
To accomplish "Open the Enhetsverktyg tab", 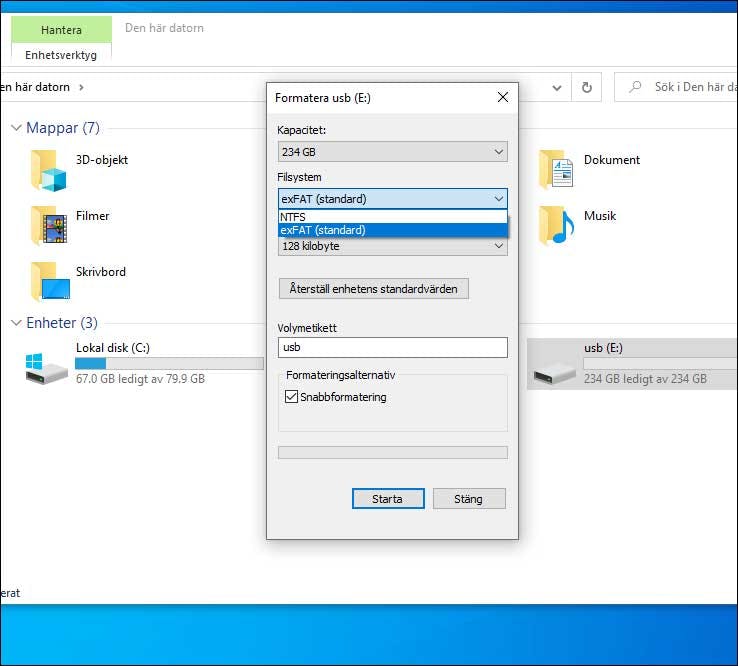I will pos(61,55).
